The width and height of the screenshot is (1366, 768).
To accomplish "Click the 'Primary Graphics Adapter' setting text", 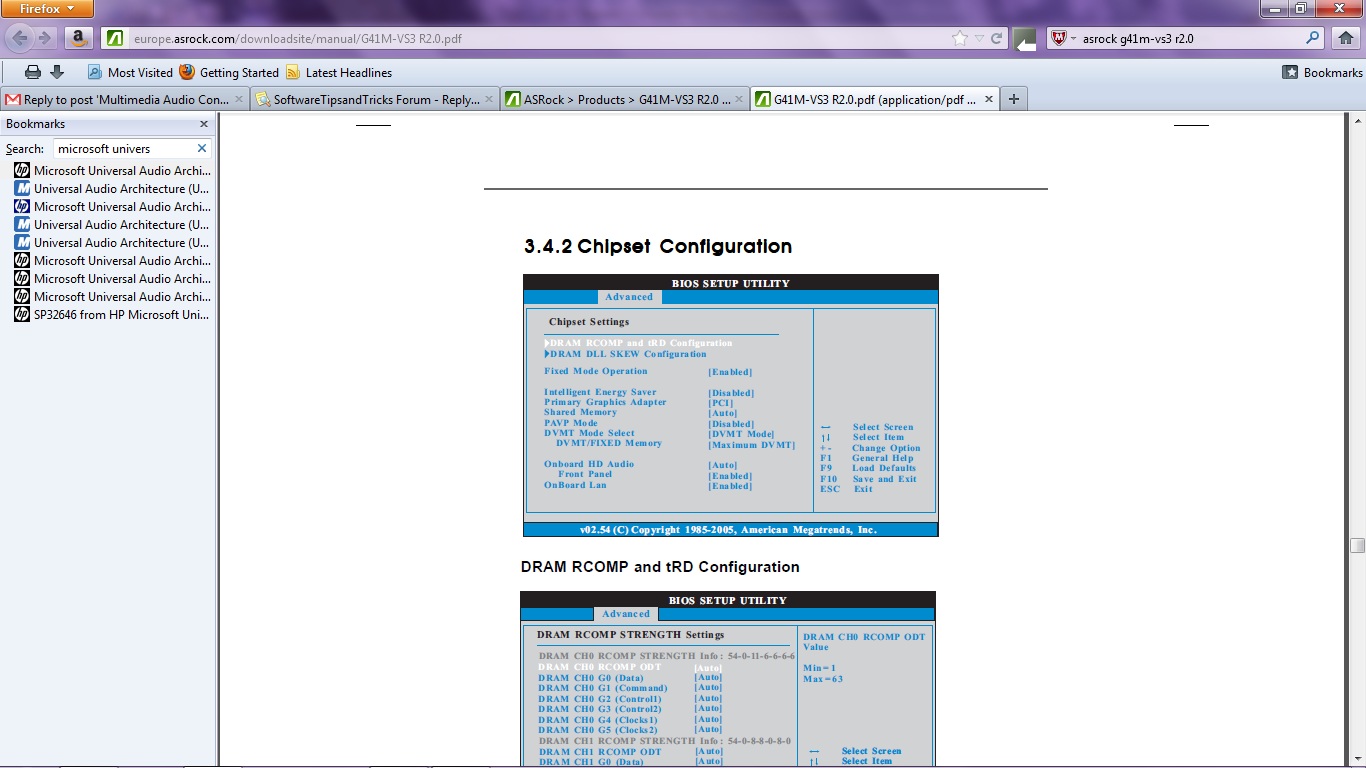I will [605, 402].
